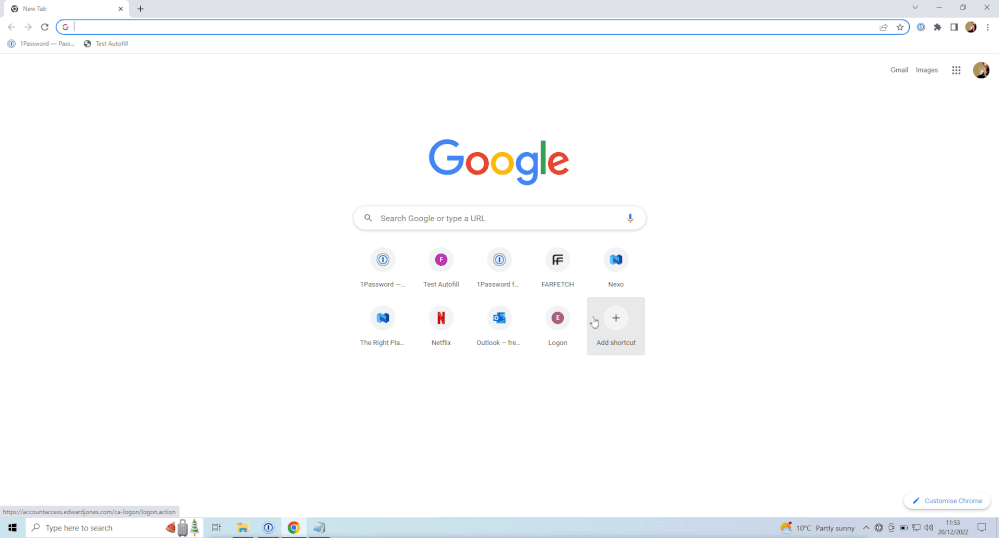Click the share this page icon
The image size is (999, 538).
[884, 27]
